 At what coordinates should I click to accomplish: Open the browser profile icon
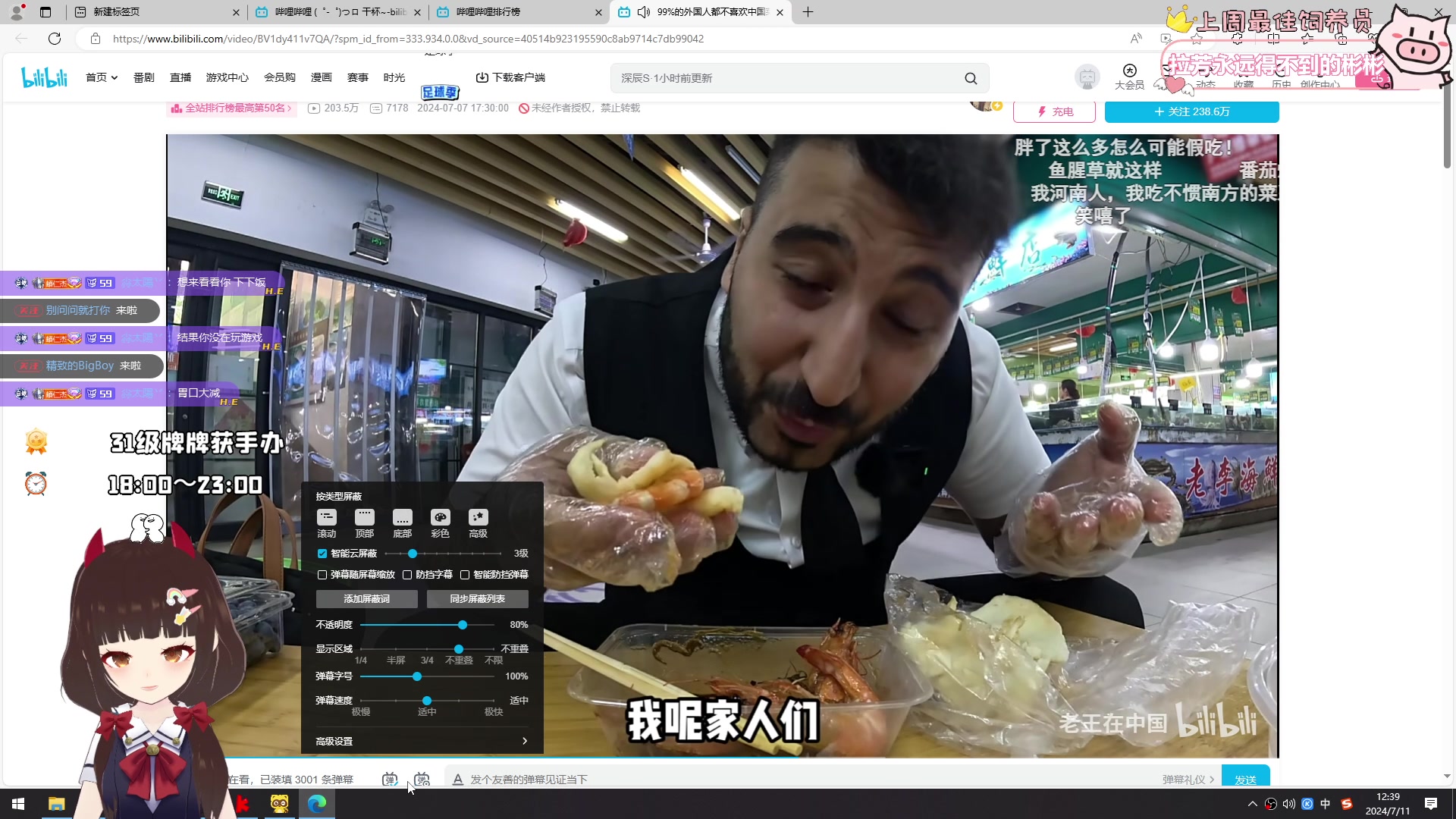pos(17,11)
